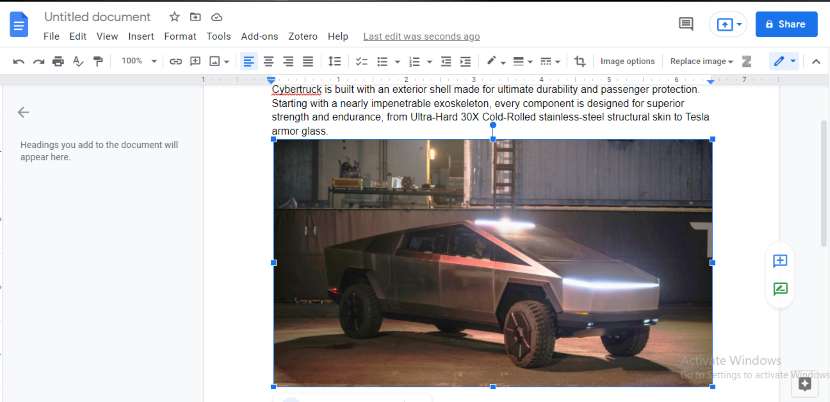Toggle center alignment
The height and width of the screenshot is (402, 830).
pos(268,61)
